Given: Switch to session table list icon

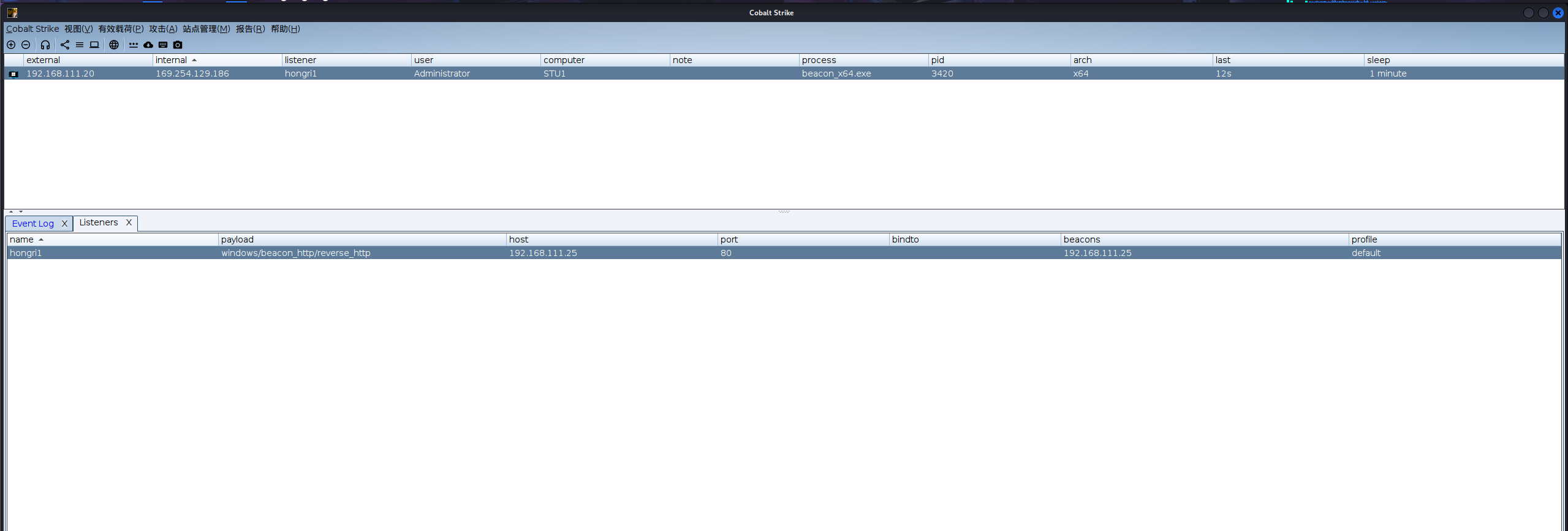Looking at the screenshot, I should [80, 45].
